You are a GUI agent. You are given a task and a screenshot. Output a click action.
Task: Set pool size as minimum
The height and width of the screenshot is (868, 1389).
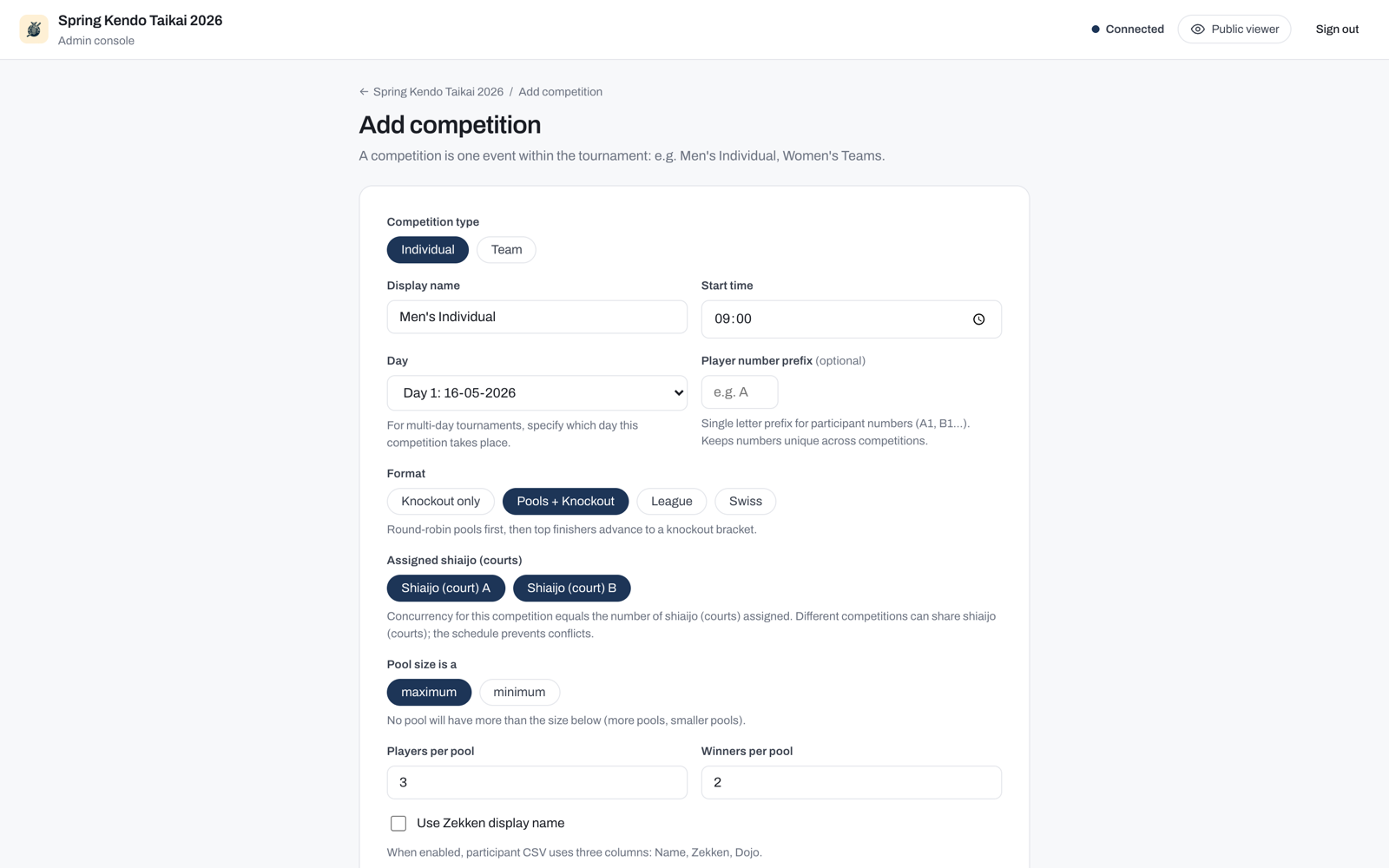pos(519,693)
